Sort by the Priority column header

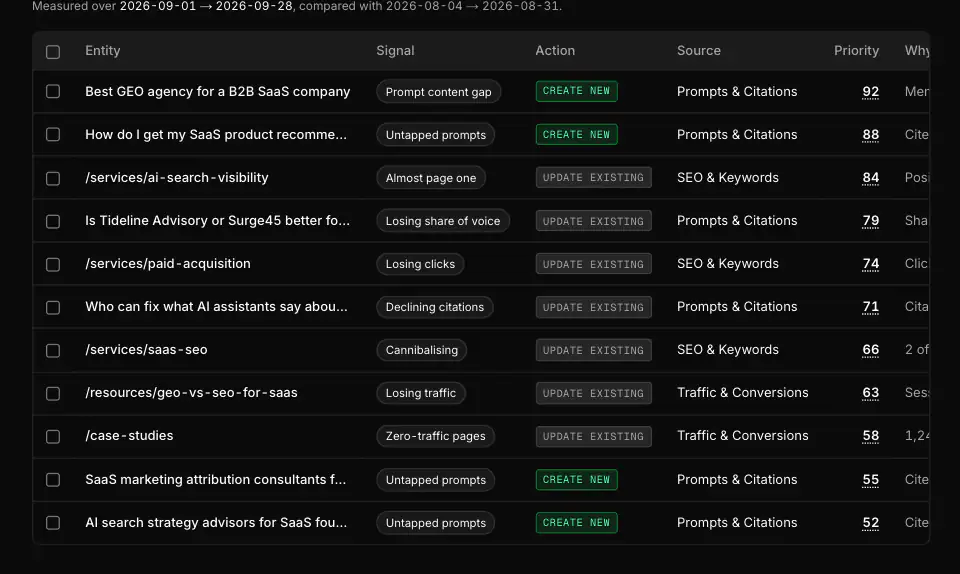tap(856, 51)
